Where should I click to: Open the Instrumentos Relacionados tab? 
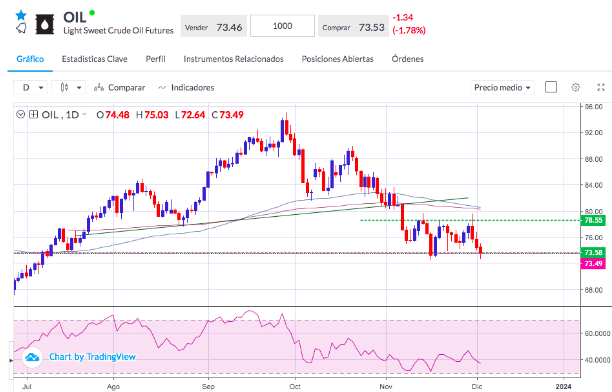pos(233,59)
